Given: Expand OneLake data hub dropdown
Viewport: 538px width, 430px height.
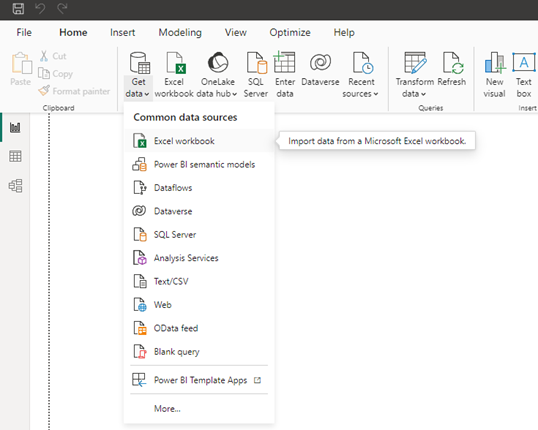Looking at the screenshot, I should pyautogui.click(x=234, y=94).
